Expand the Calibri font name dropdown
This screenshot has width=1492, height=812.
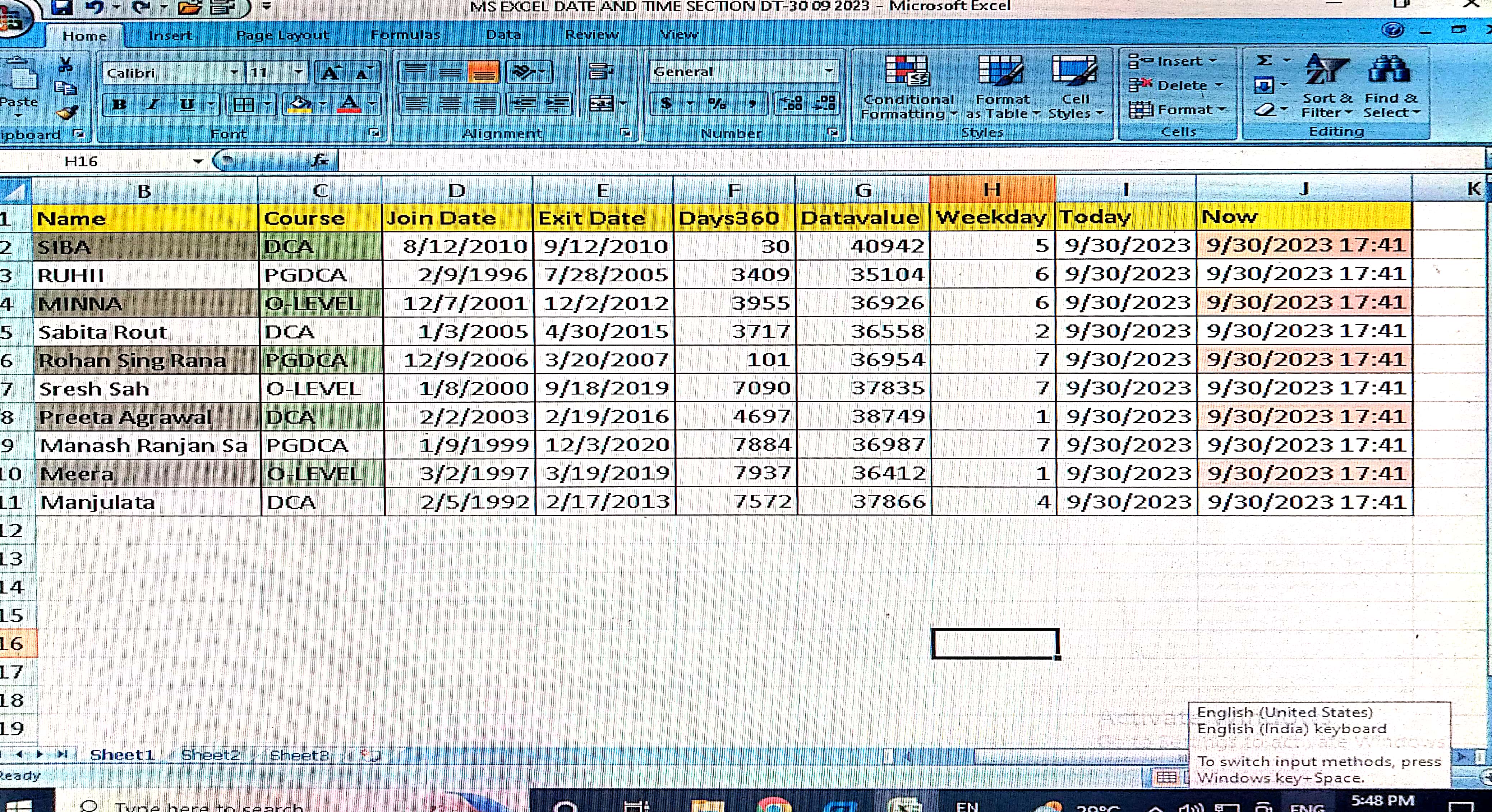(x=234, y=73)
